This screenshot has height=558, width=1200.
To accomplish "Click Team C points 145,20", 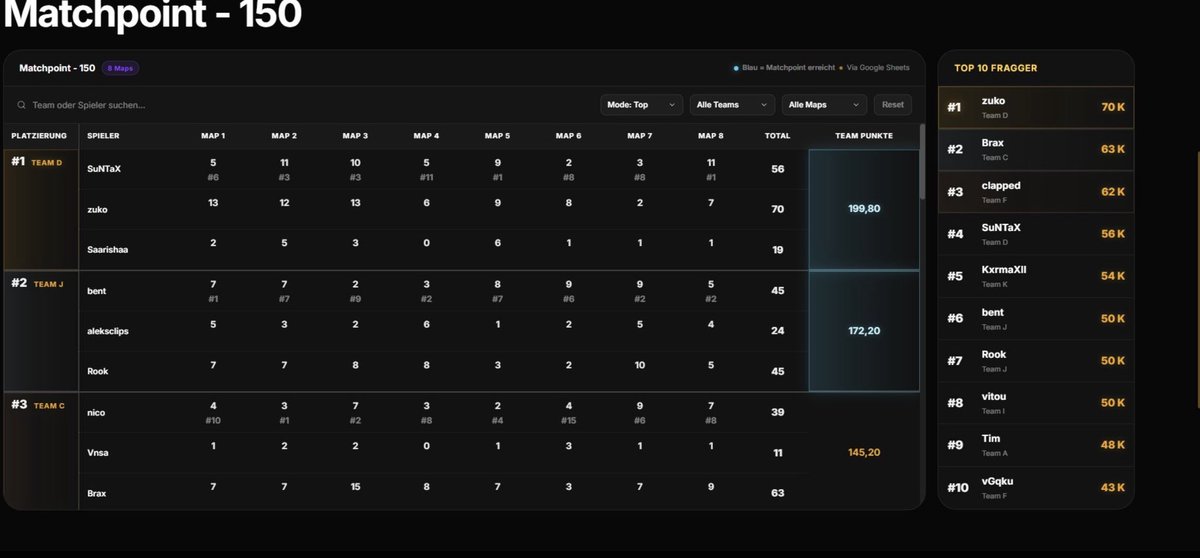I will pyautogui.click(x=864, y=452).
